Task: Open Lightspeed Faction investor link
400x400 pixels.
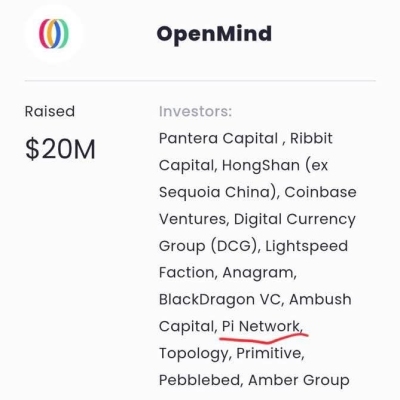Action: point(307,246)
